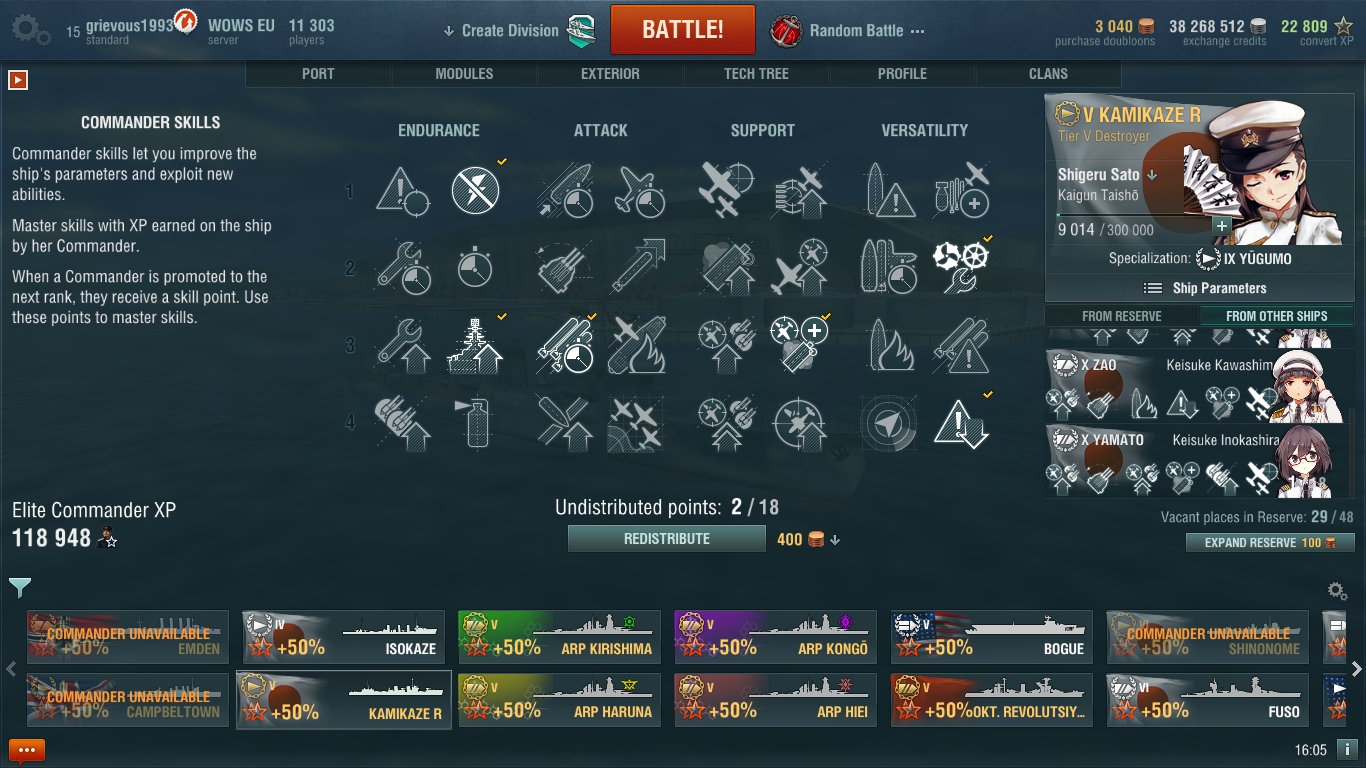Expand the commander Shigeru Sato dropdown arrow
This screenshot has width=1366, height=768.
click(x=1152, y=175)
